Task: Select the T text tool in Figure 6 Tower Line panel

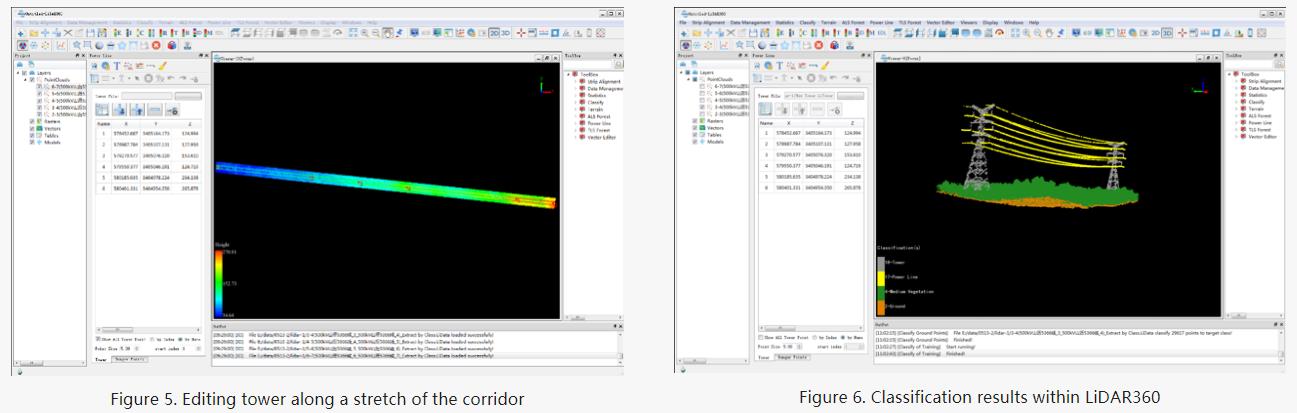Action: (x=780, y=65)
